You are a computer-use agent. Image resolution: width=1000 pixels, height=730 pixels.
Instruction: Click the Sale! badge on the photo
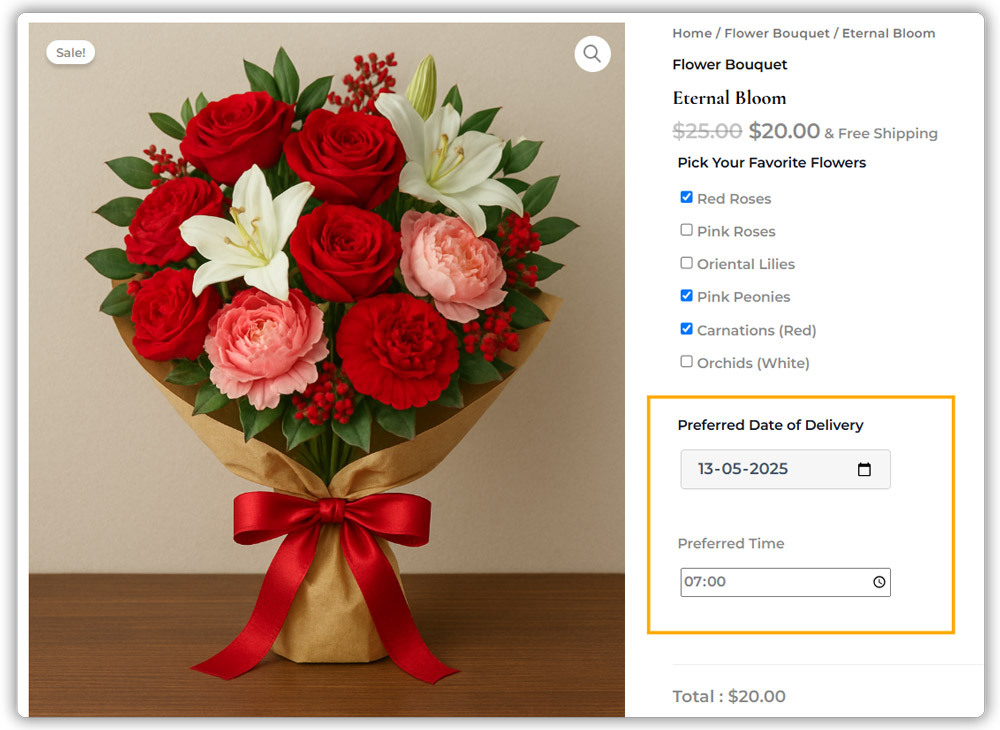click(70, 52)
